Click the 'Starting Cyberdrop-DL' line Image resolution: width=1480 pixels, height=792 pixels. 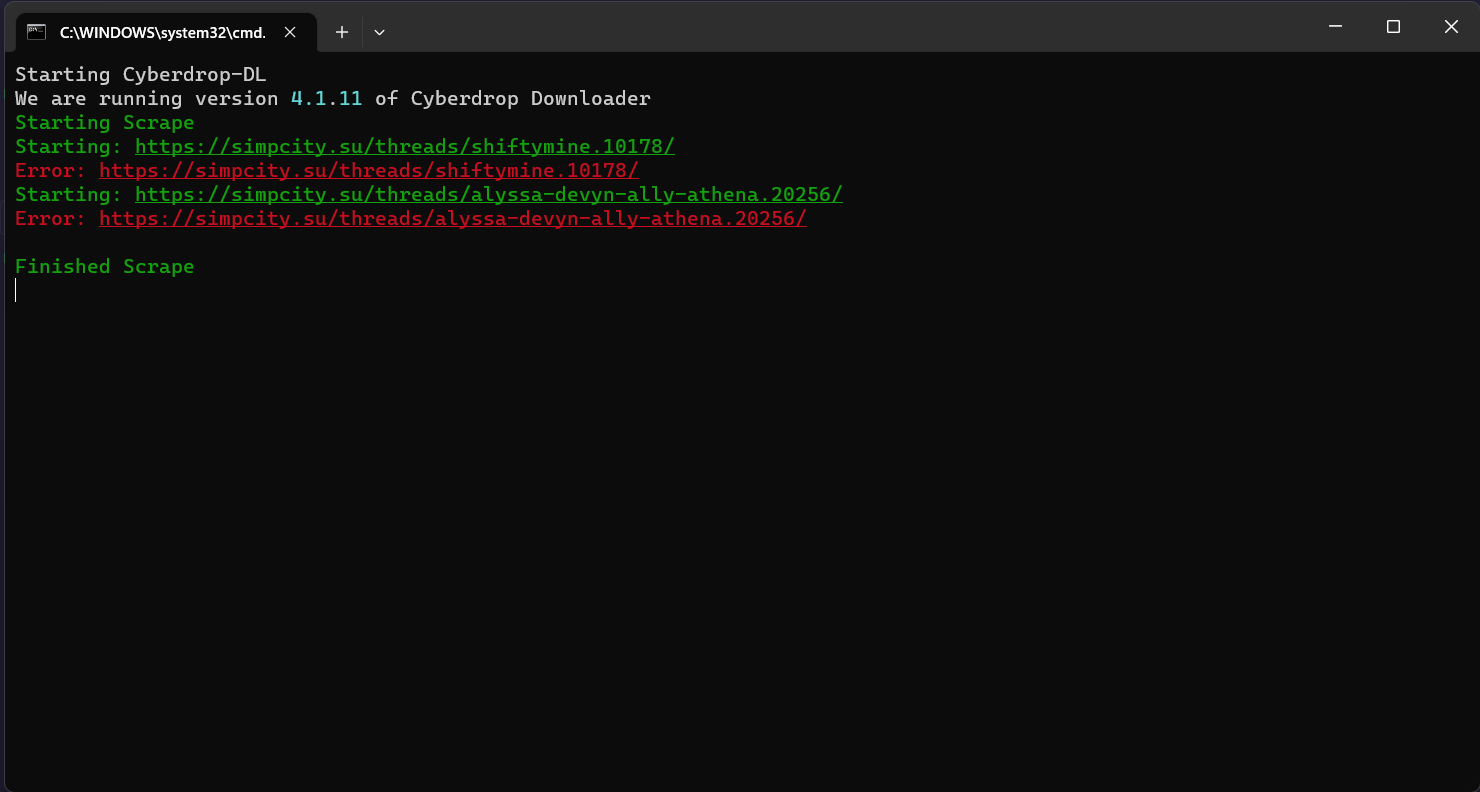(141, 74)
